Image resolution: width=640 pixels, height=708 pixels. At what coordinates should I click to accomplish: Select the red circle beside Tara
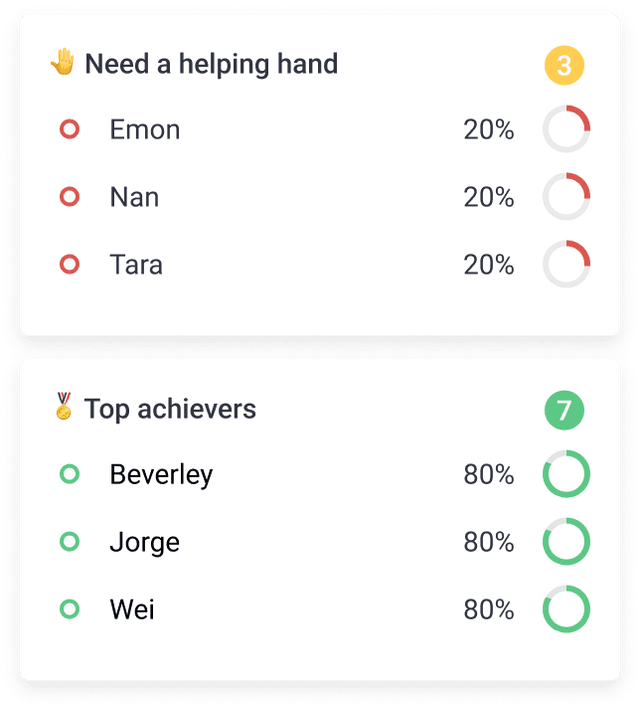69,264
